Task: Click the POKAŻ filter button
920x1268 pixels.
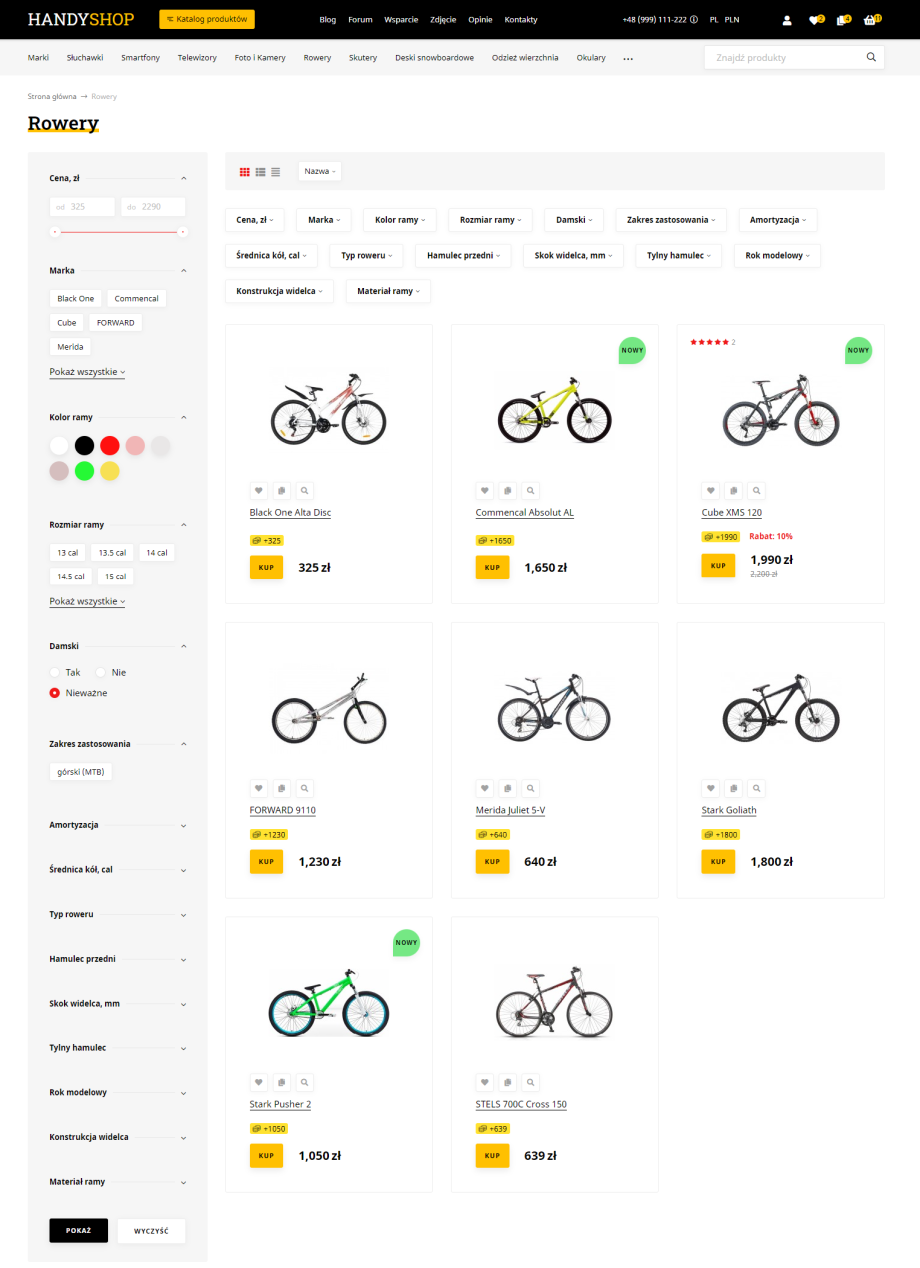Action: tap(78, 1230)
